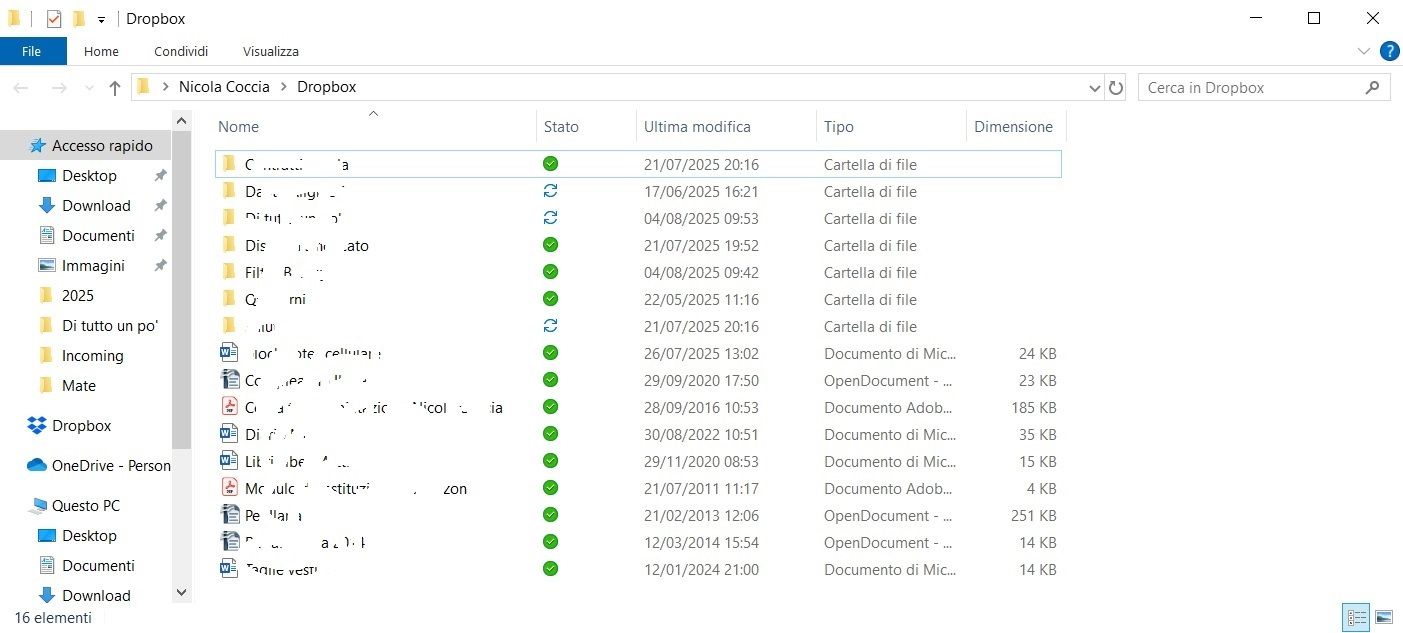Click the green synced checkmark of the first folder
Image resolution: width=1403 pixels, height=633 pixels.
[x=550, y=163]
